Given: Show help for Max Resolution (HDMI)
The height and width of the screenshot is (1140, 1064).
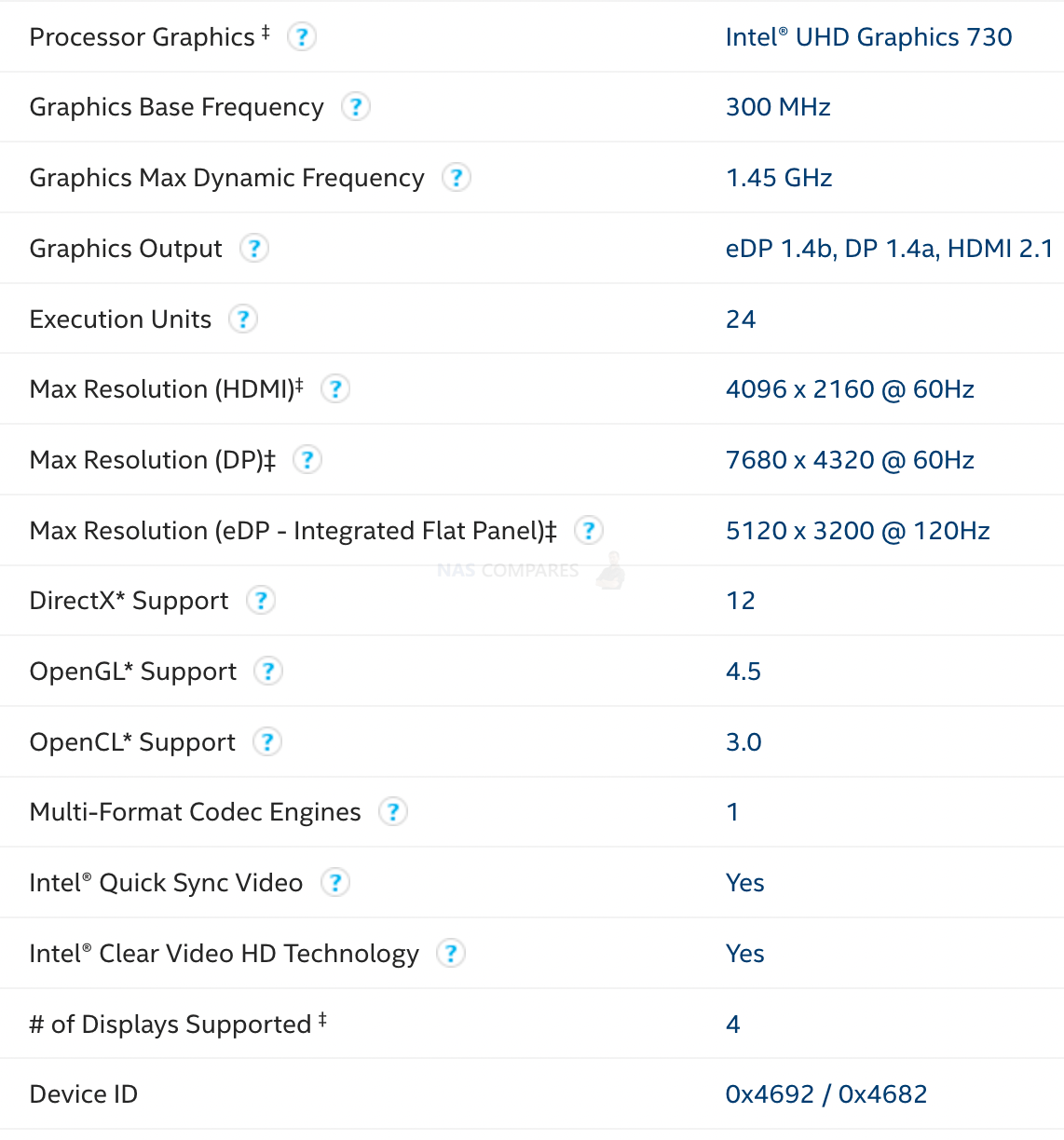Looking at the screenshot, I should (335, 388).
